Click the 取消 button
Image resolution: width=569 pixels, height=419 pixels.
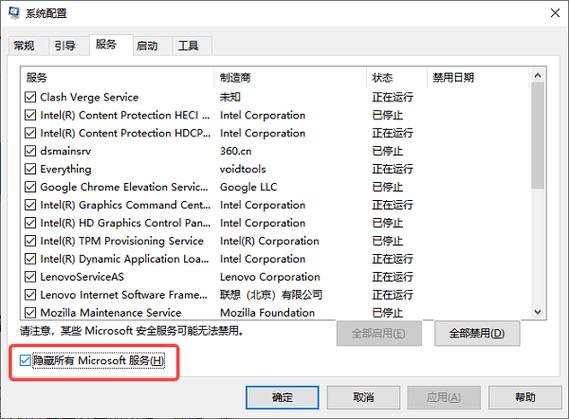[363, 397]
